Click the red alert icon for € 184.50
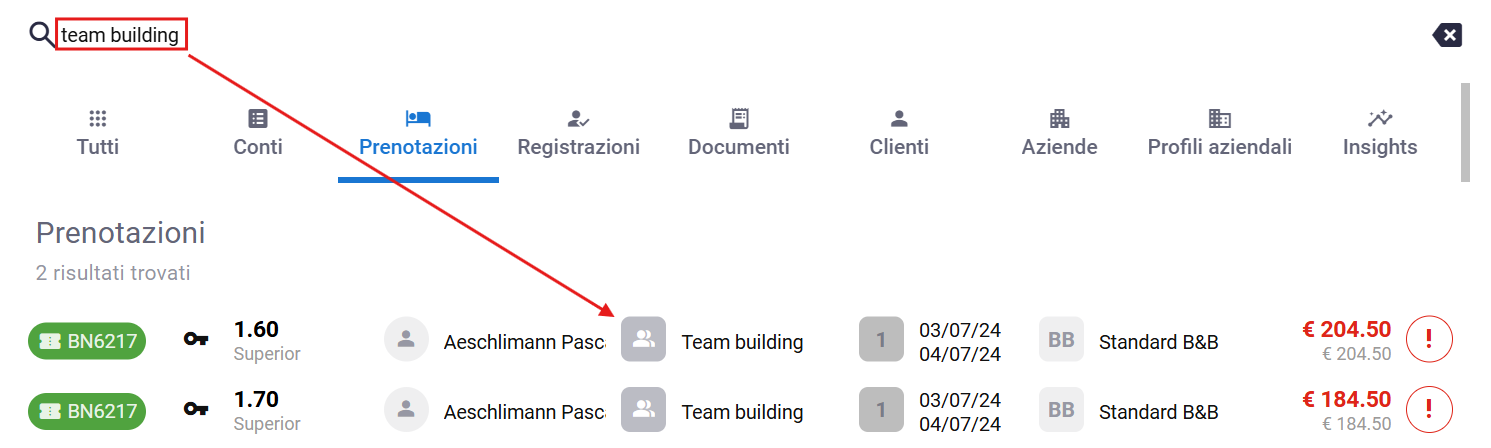Viewport: 1491px width, 448px height. [x=1429, y=410]
